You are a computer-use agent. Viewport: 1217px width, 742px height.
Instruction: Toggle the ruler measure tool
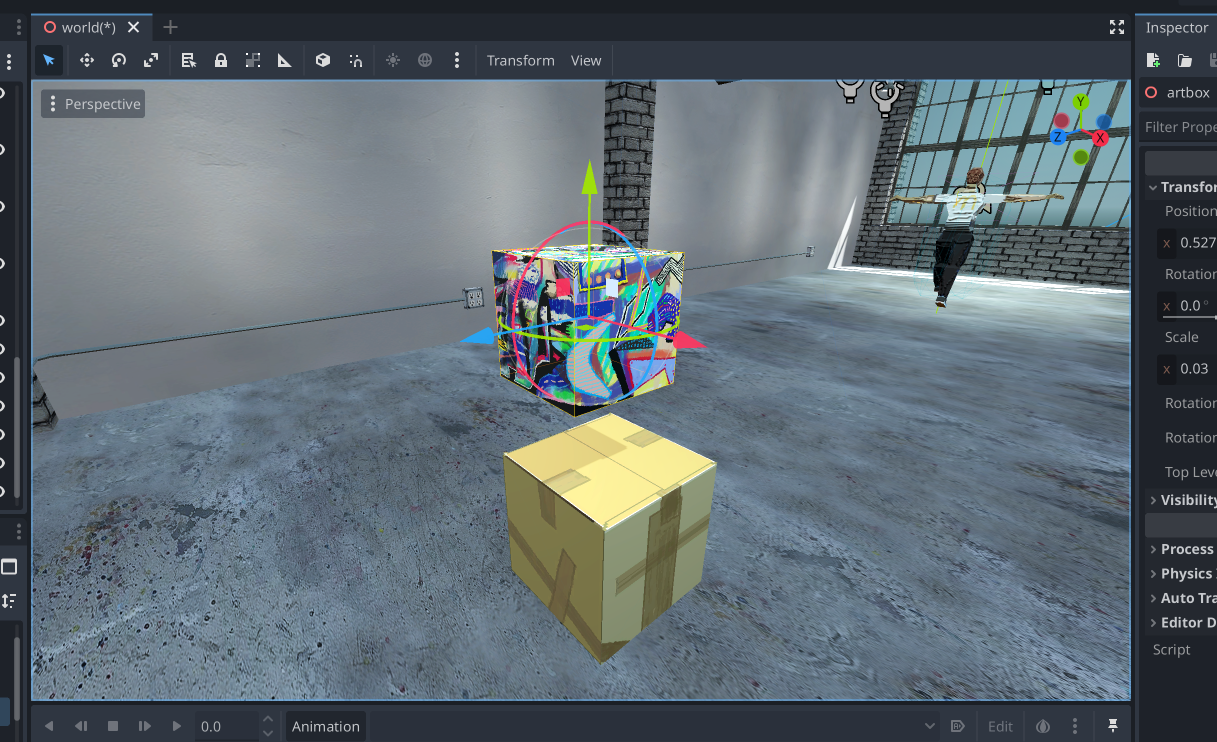tap(285, 60)
